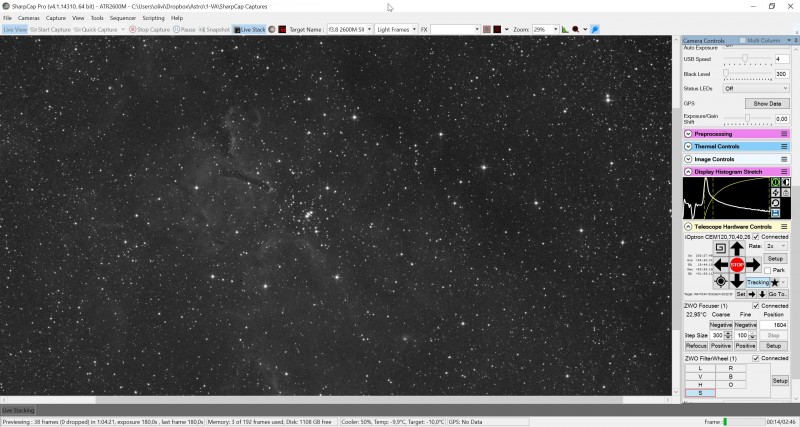Screen dimensions: 800x427
Task: Click the focuser Position input field
Action: 773,325
